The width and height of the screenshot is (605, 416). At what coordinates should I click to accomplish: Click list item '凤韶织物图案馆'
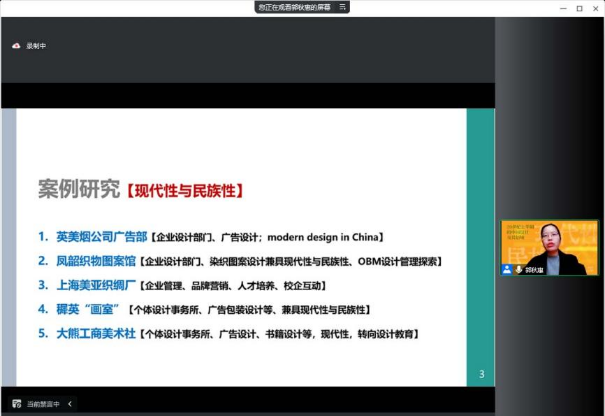(x=96, y=261)
